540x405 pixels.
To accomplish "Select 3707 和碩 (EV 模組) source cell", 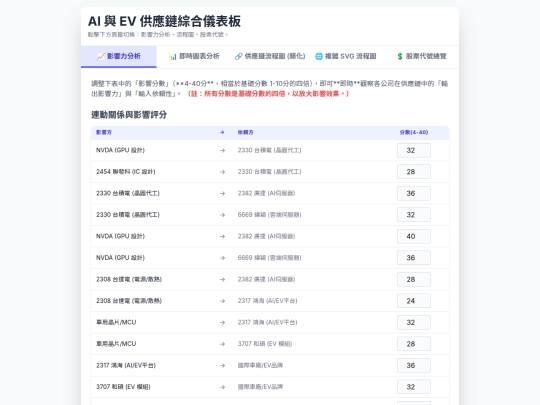I will click(123, 387).
